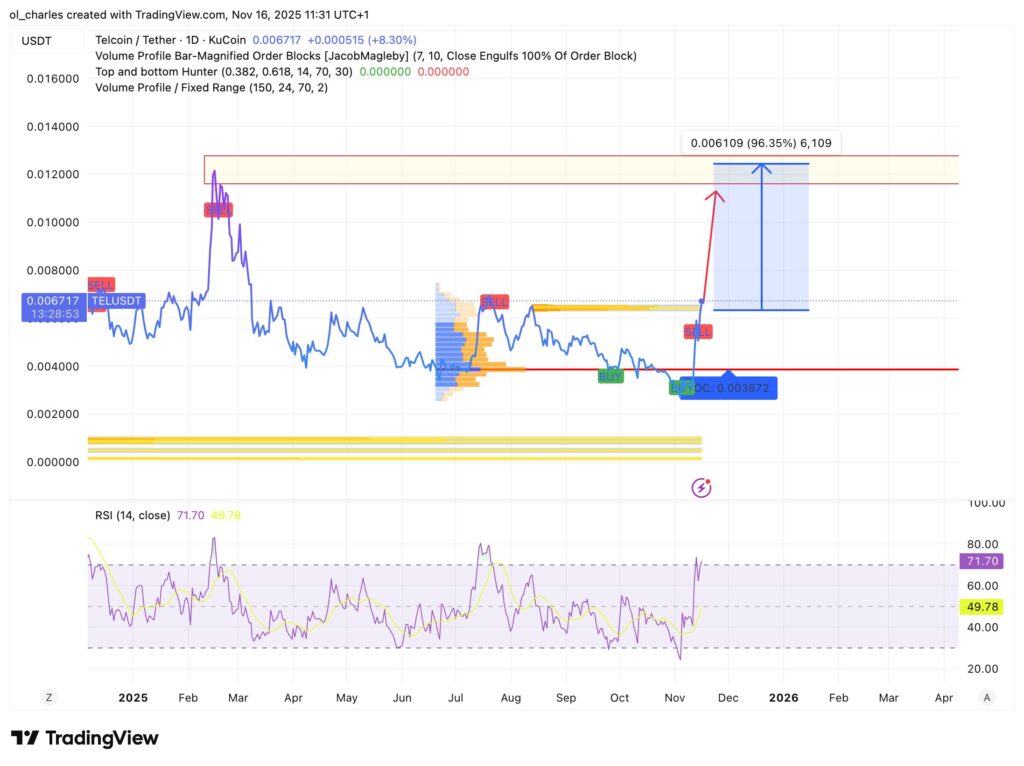1024x766 pixels.
Task: Click the blue TELUSDT current price label
Action: point(115,301)
